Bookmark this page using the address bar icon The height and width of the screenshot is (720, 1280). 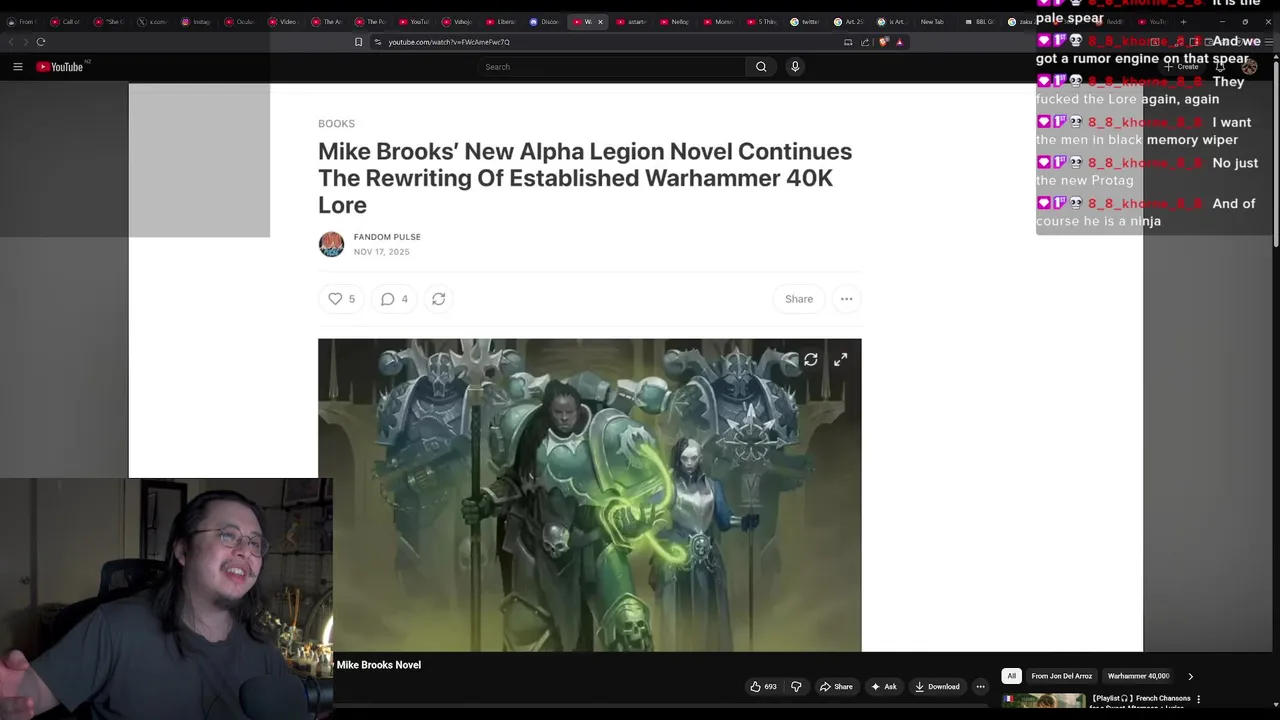point(358,42)
